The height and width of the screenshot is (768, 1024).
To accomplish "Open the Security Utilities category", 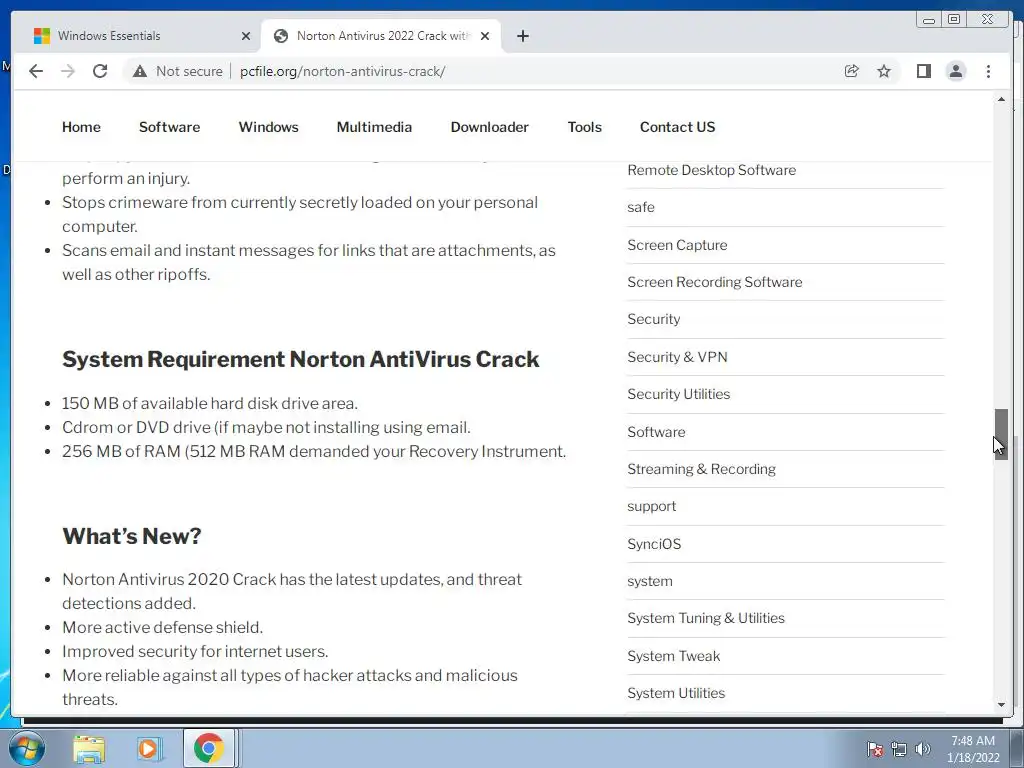I will pyautogui.click(x=679, y=394).
